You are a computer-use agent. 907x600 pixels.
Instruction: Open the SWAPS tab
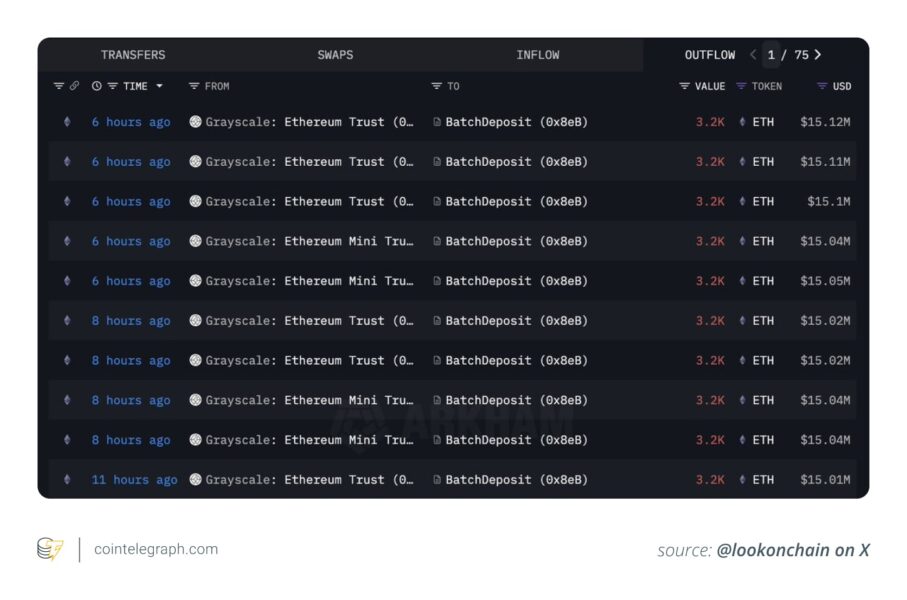click(x=335, y=55)
